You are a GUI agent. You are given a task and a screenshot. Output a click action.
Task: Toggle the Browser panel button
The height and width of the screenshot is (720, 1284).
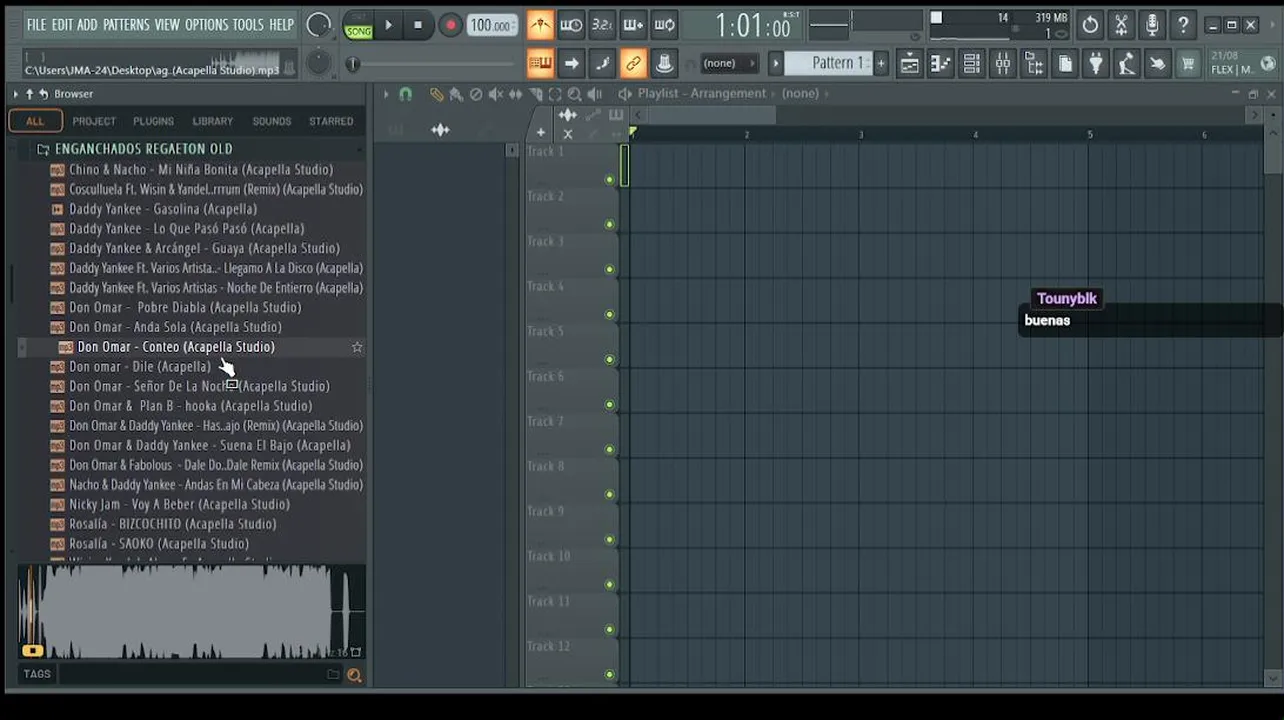coord(1034,64)
